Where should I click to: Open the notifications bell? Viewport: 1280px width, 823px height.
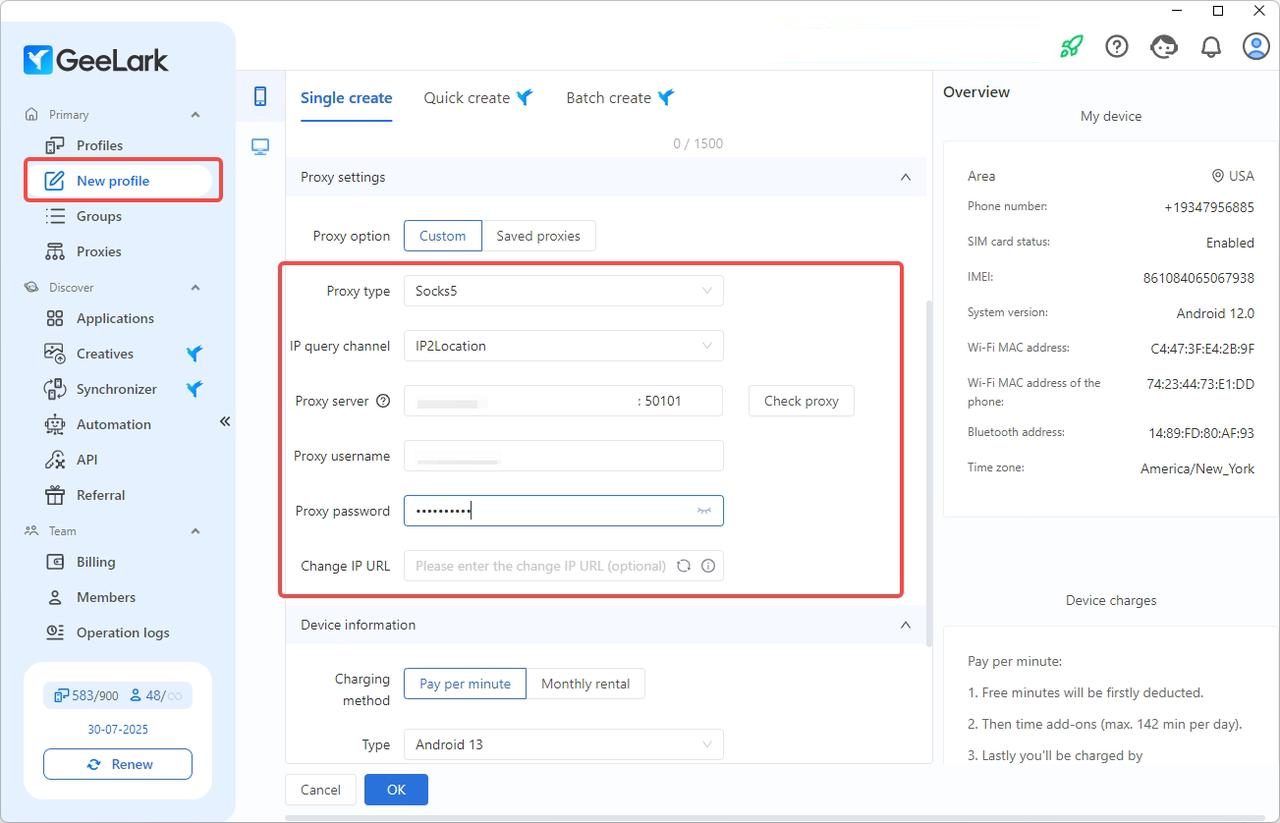[1210, 46]
